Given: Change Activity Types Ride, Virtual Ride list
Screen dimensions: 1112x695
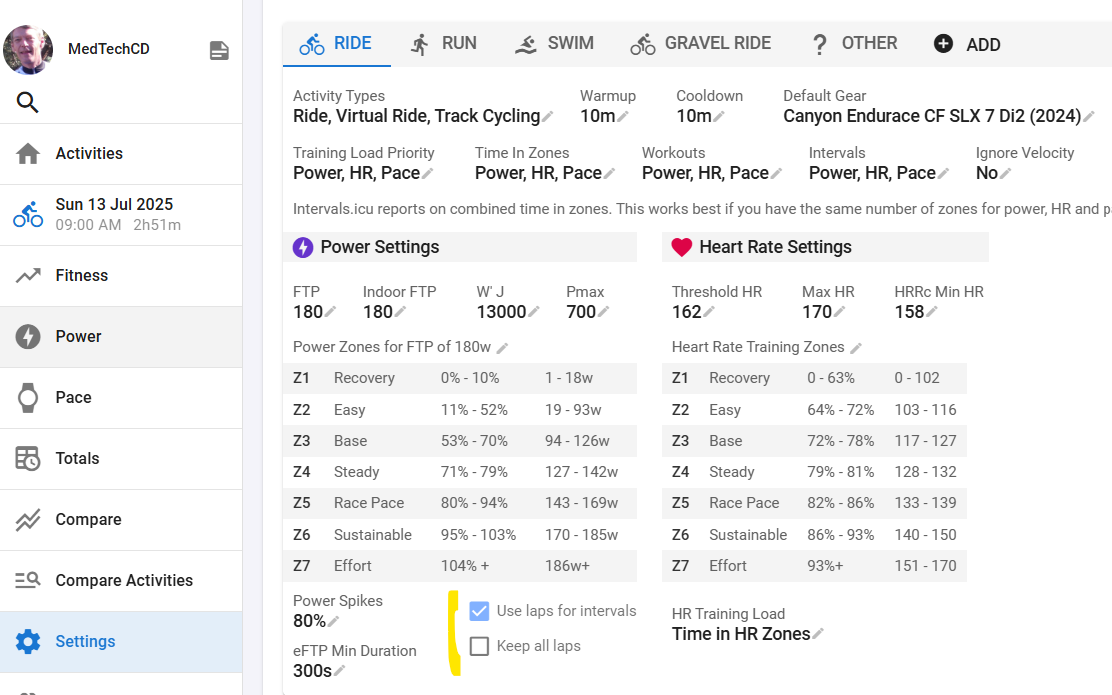Looking at the screenshot, I should (x=548, y=117).
